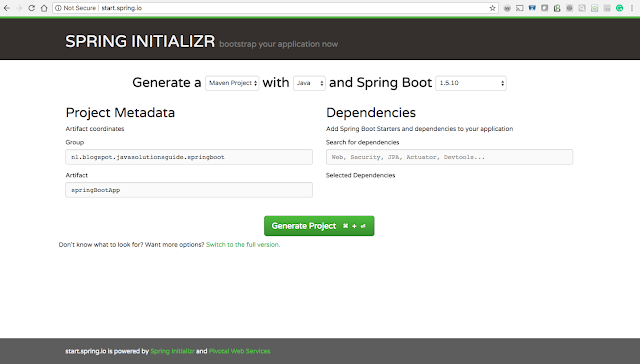Click the Evernote extension icon
This screenshot has width=640, height=364.
click(557, 8)
